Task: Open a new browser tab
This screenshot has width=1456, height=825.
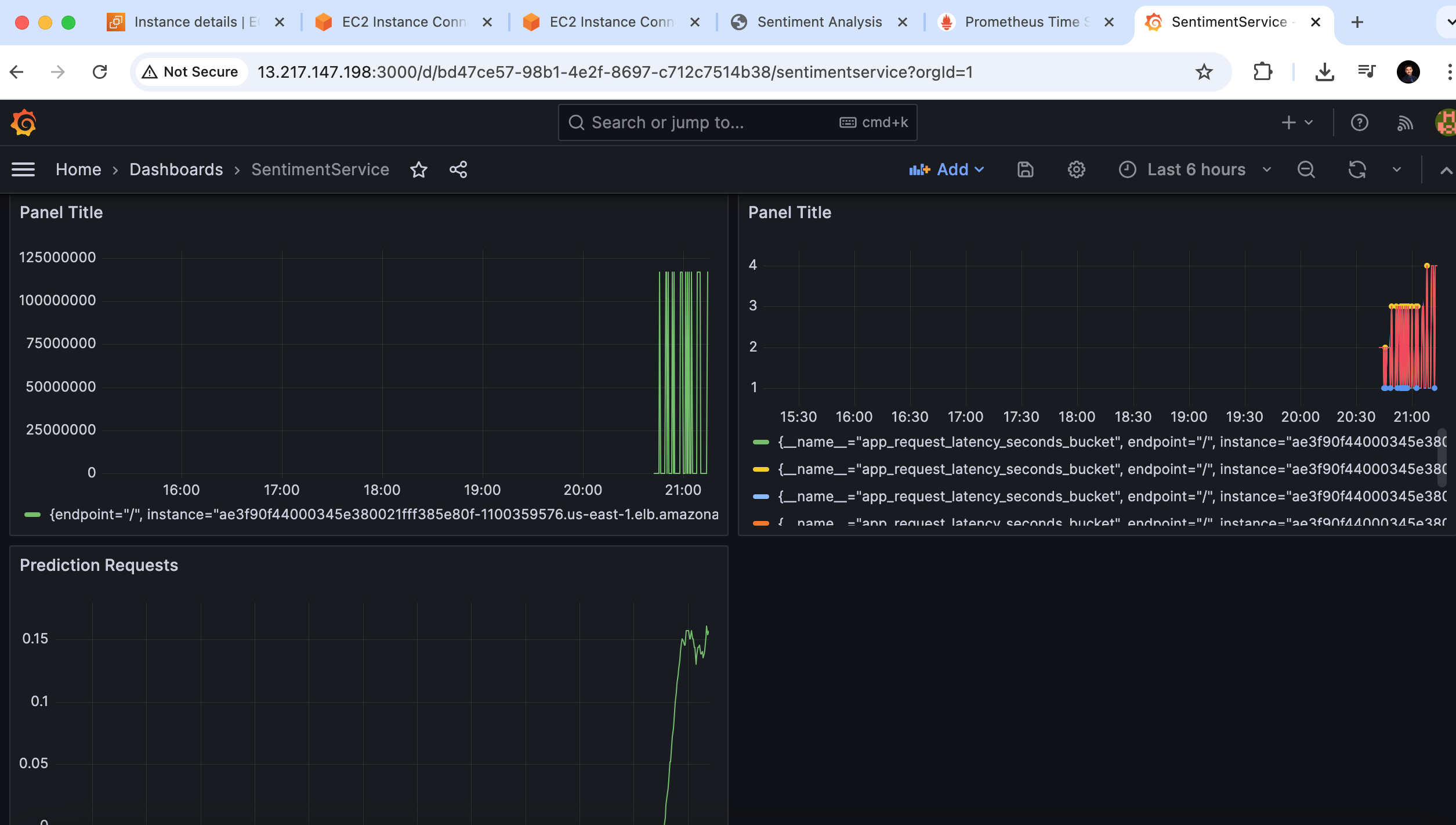Action: click(1357, 22)
